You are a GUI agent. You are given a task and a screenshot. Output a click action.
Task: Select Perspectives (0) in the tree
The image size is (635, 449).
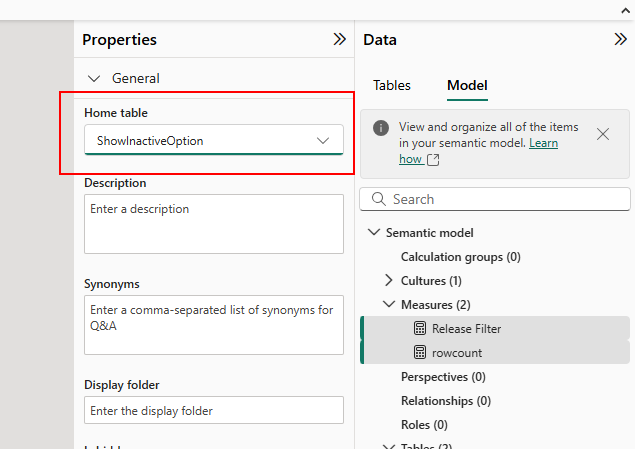443,377
